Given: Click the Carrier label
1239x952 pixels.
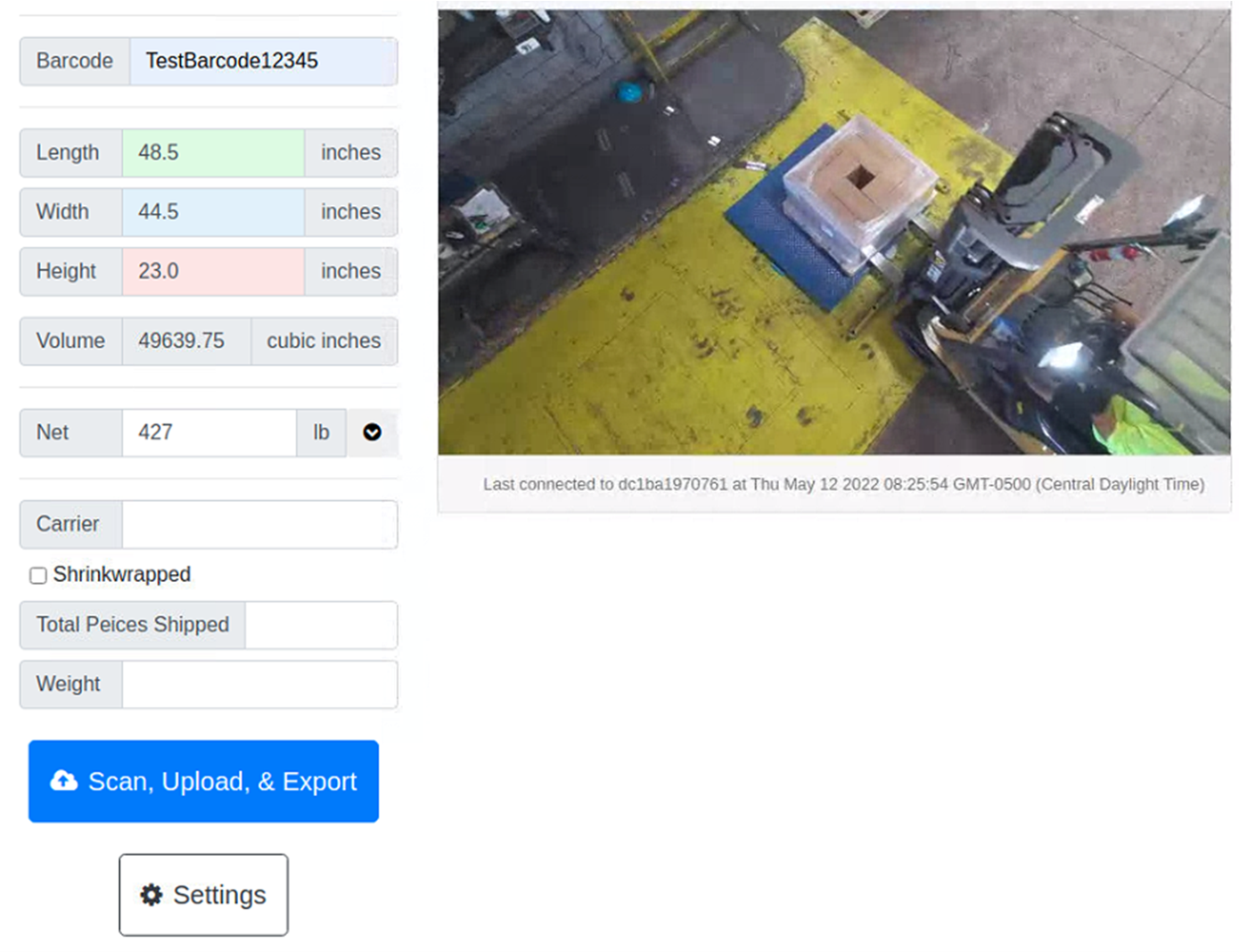Looking at the screenshot, I should (x=71, y=524).
